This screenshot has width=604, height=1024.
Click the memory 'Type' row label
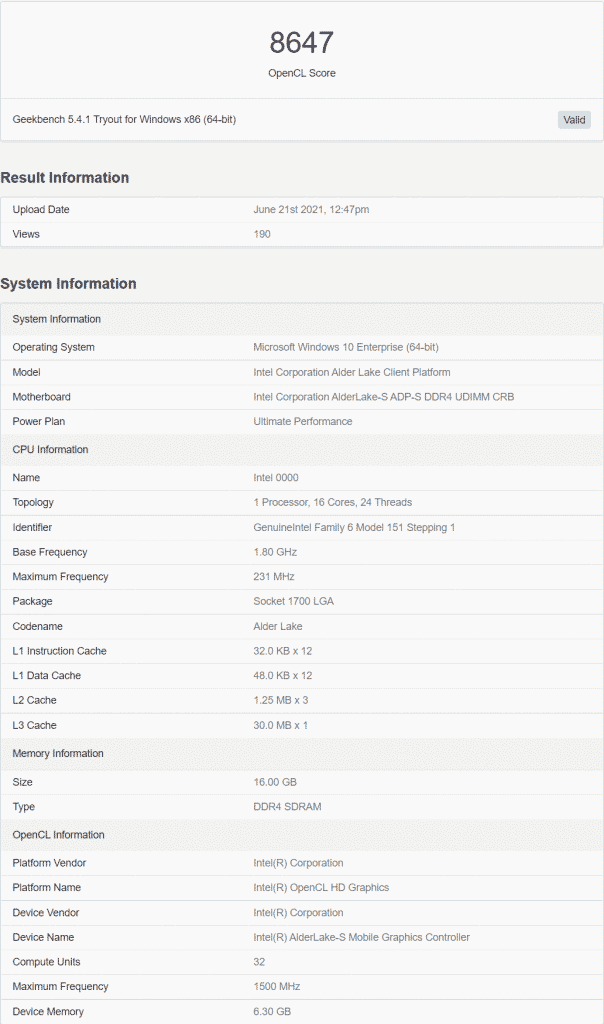(24, 807)
